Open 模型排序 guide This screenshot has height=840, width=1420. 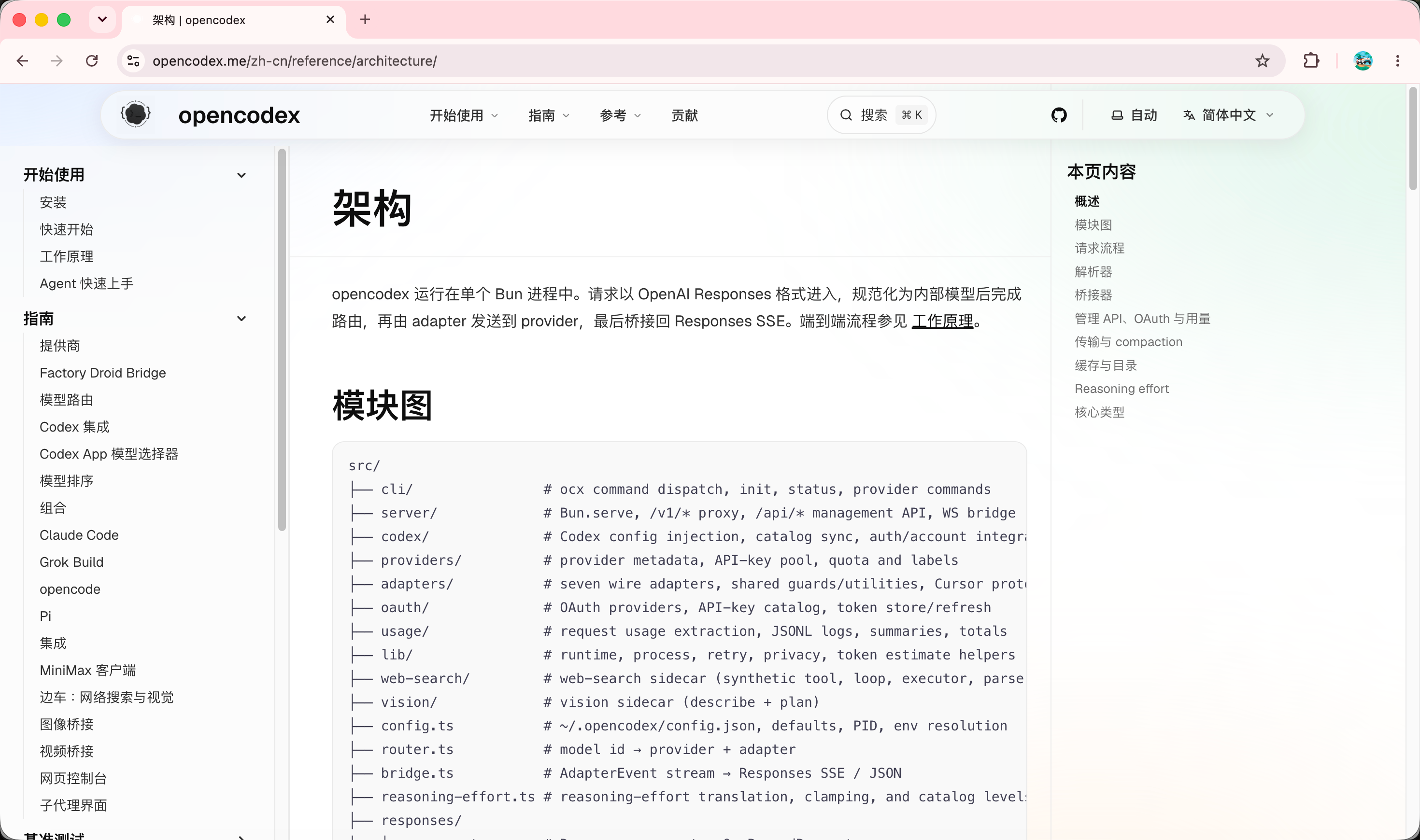point(66,481)
